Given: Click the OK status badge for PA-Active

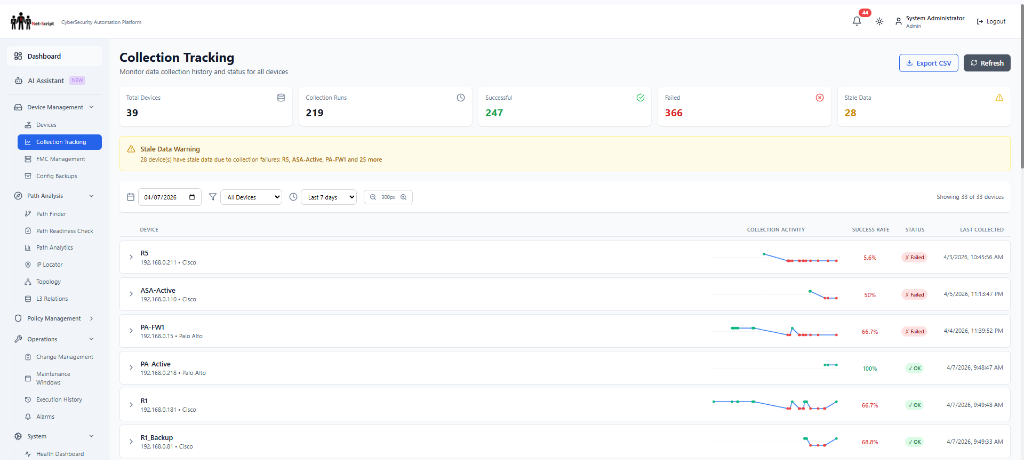Looking at the screenshot, I should tap(914, 369).
